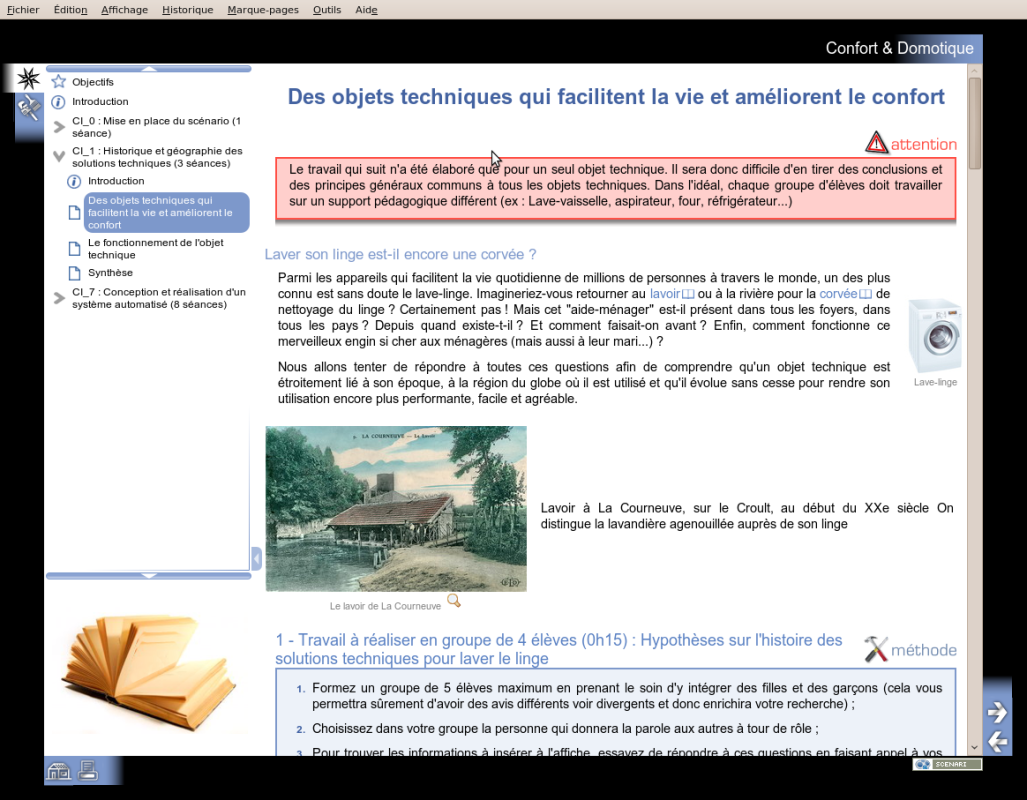This screenshot has height=800, width=1027.
Task: Click the main title "Des objets techniques qui facilitent la vie"
Action: coord(616,97)
